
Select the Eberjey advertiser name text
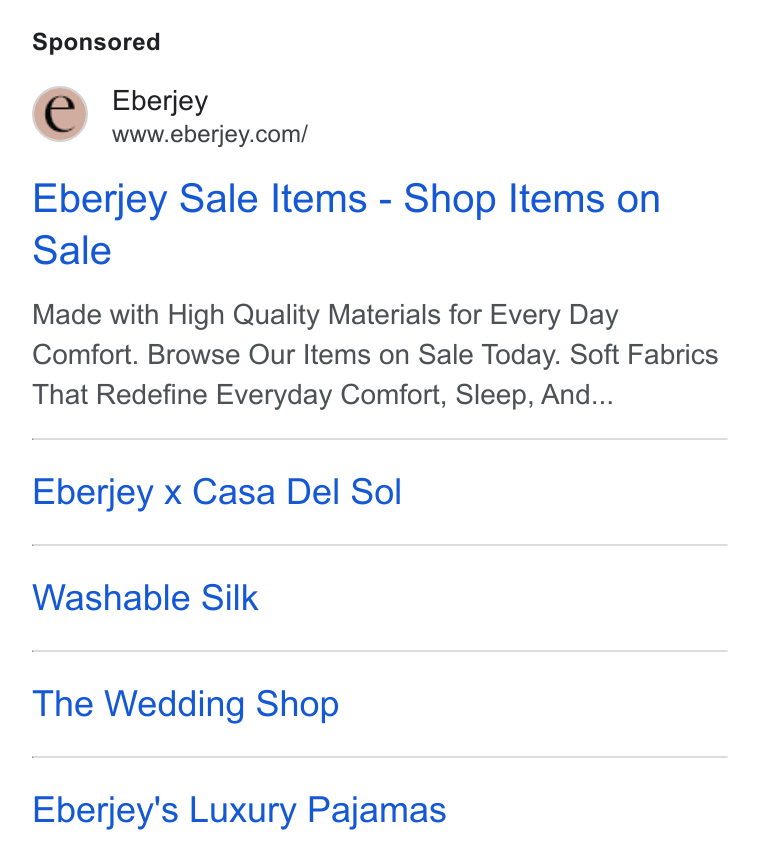coord(160,101)
